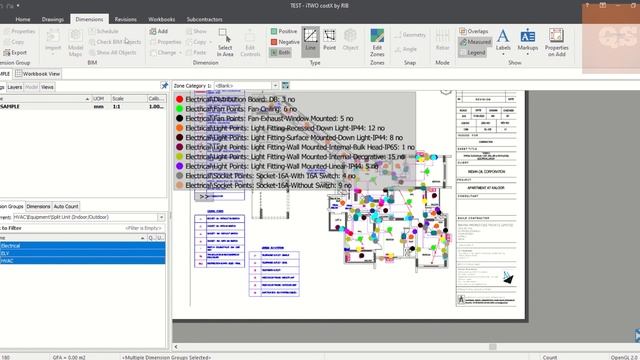Screen dimensions: 640x360
Task: Click the Retain mode icon
Action: [442, 40]
